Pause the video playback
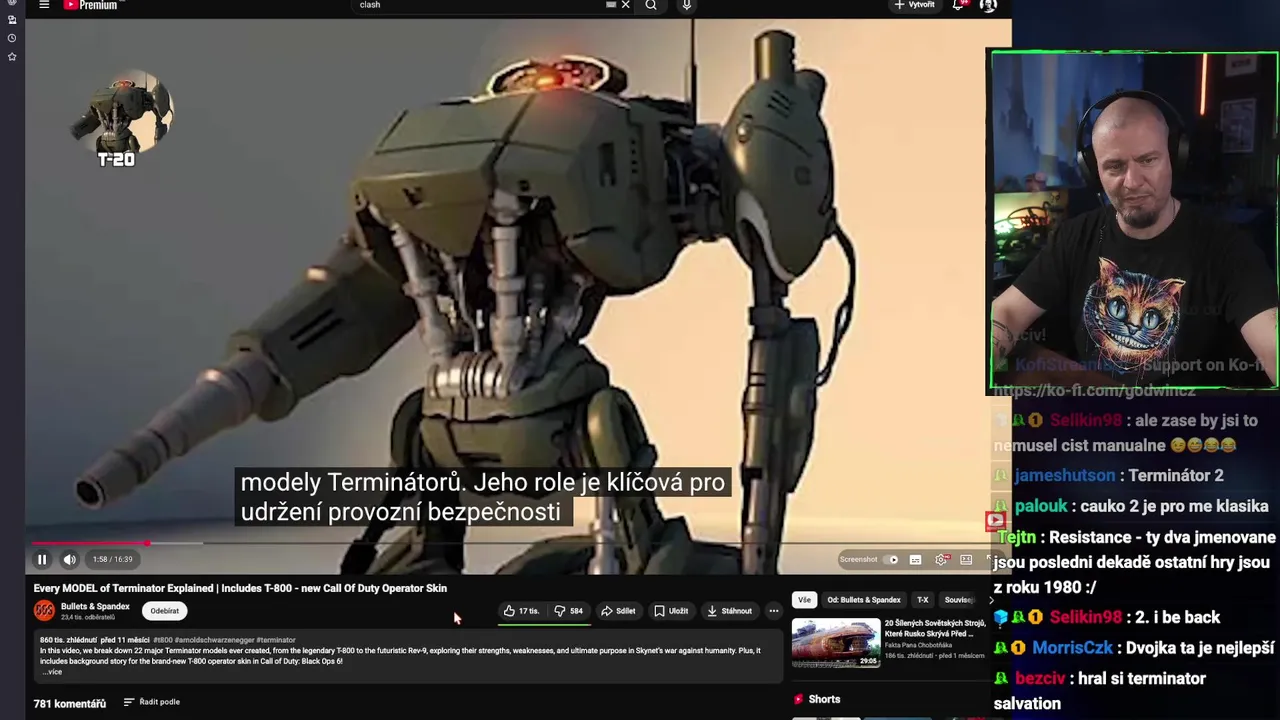The image size is (1280, 720). point(42,560)
